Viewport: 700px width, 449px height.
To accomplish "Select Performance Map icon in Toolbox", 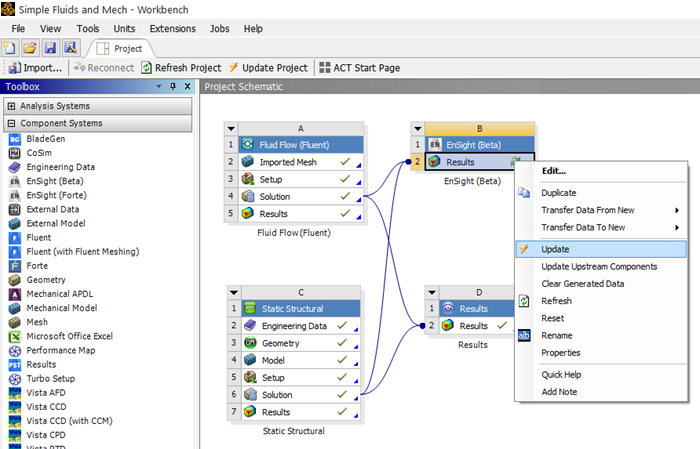I will tap(15, 351).
